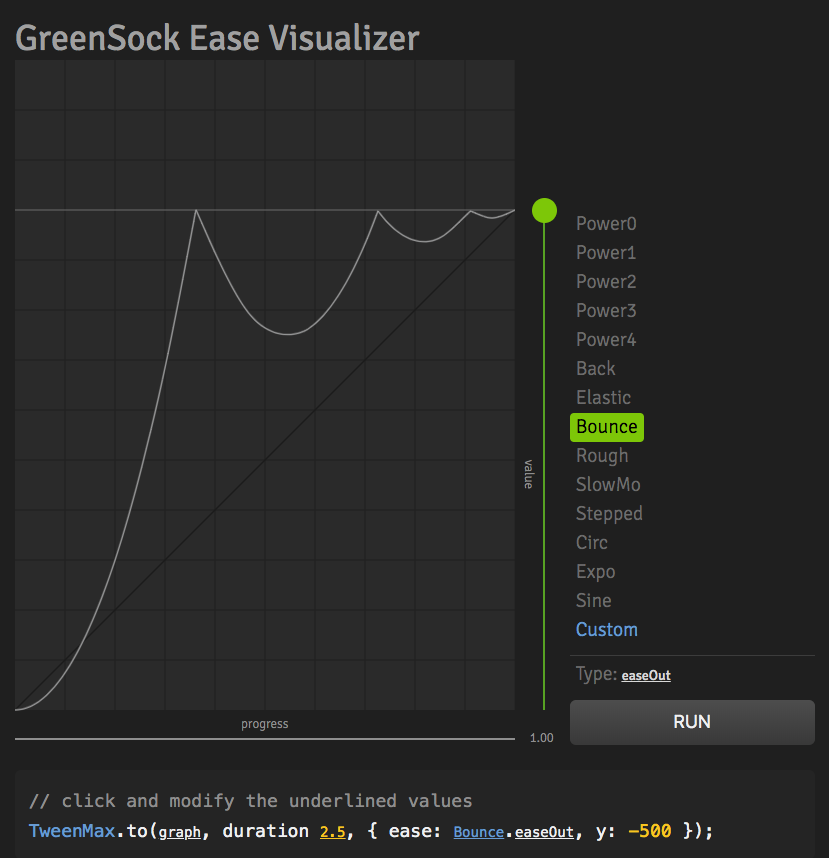This screenshot has height=858, width=829.
Task: Edit the underlined graph target in code
Action: click(x=179, y=832)
